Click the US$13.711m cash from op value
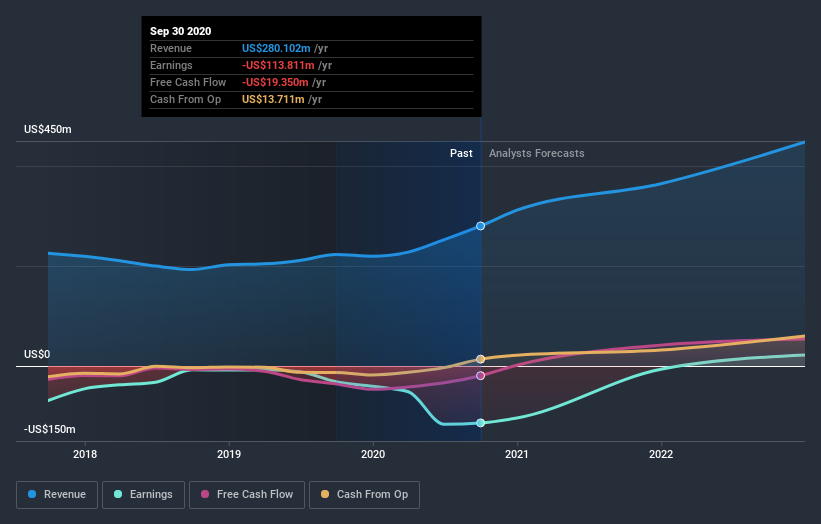Image resolution: width=821 pixels, height=524 pixels. click(273, 99)
